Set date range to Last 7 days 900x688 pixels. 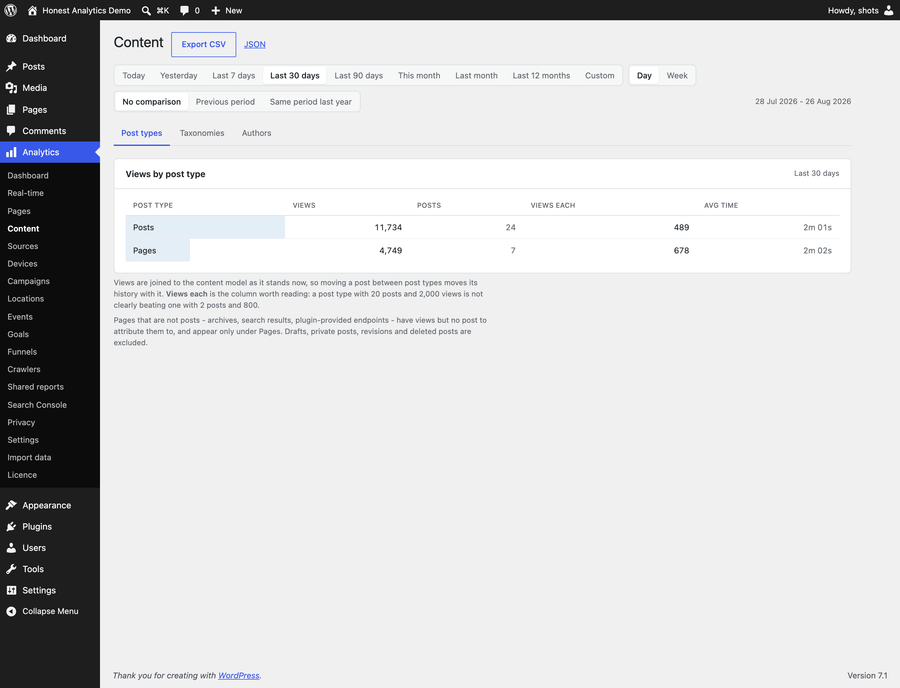click(234, 75)
